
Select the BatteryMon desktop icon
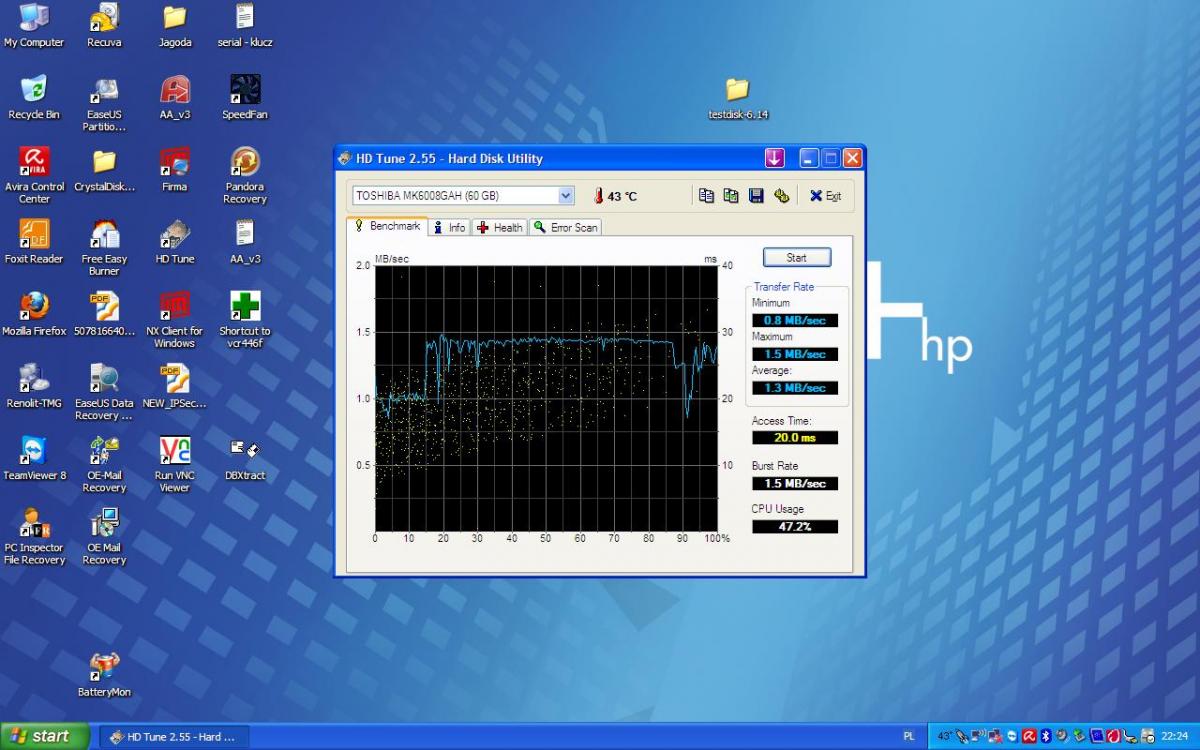pos(104,675)
